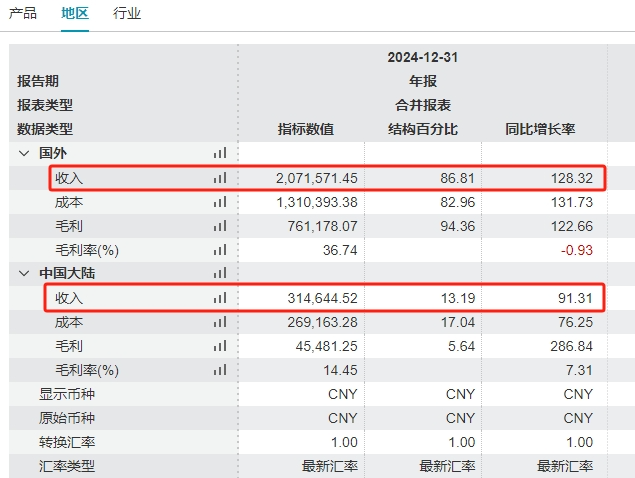Open chart icon for 国外 毛利 row
The width and height of the screenshot is (635, 478).
[220, 226]
